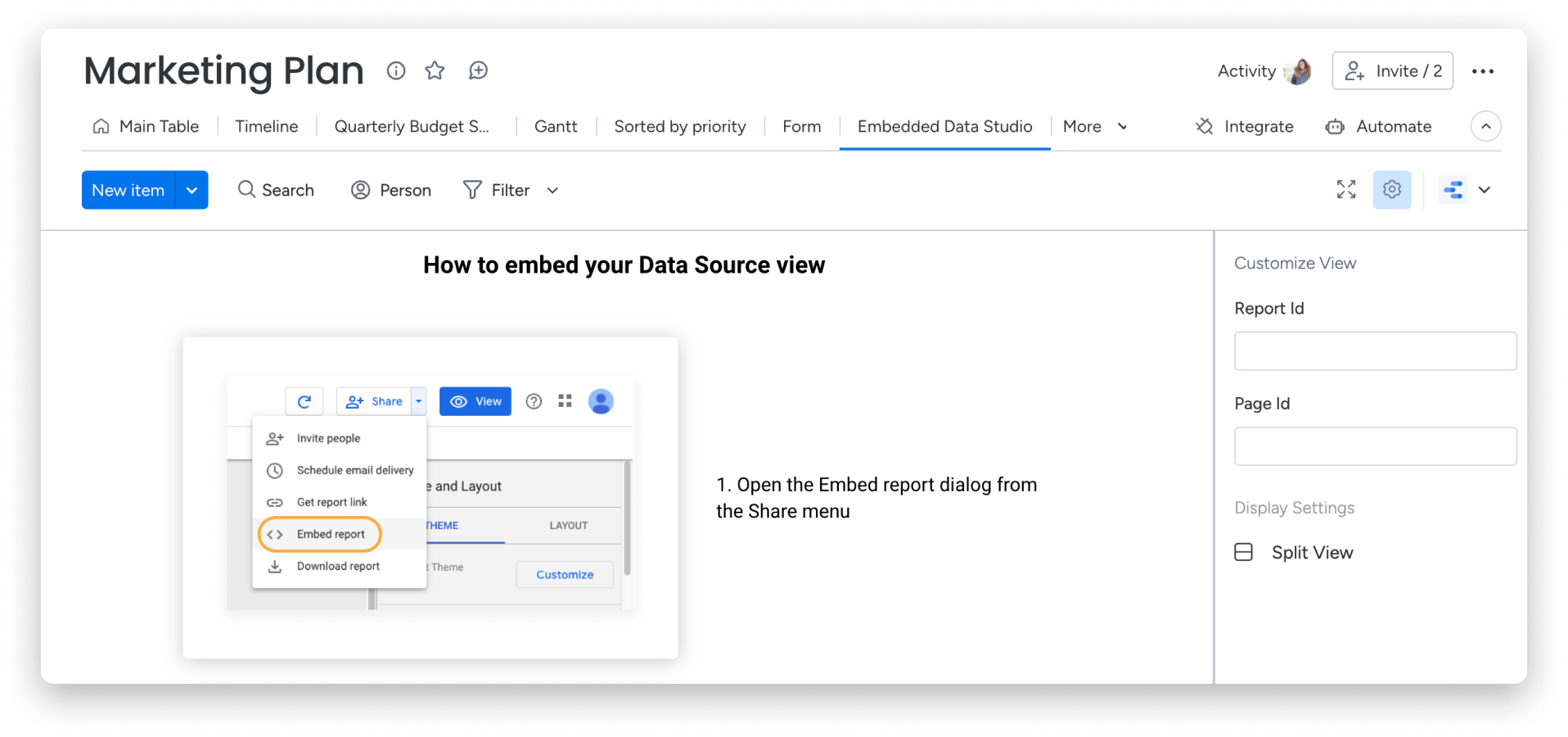Toggle the Split View display setting
1568x737 pixels.
click(1244, 552)
